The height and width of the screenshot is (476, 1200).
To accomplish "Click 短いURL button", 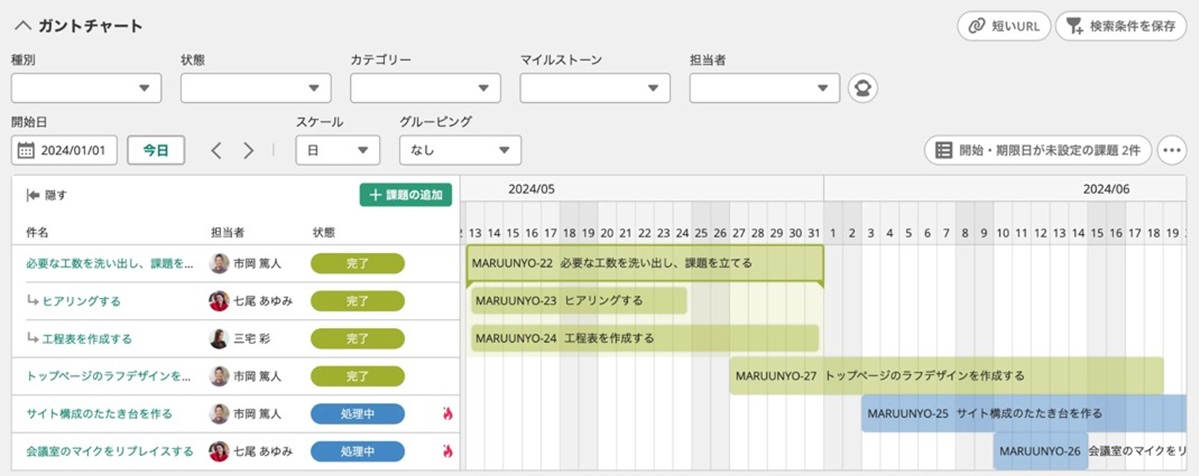I will click(x=1004, y=26).
